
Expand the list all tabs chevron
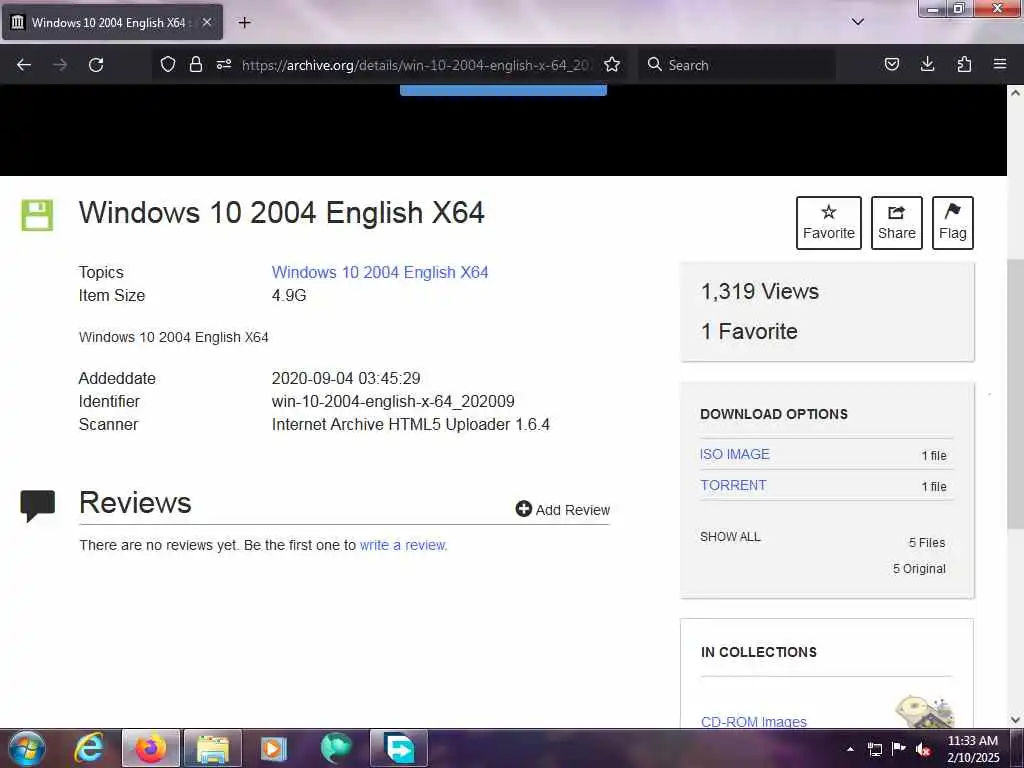(x=858, y=22)
